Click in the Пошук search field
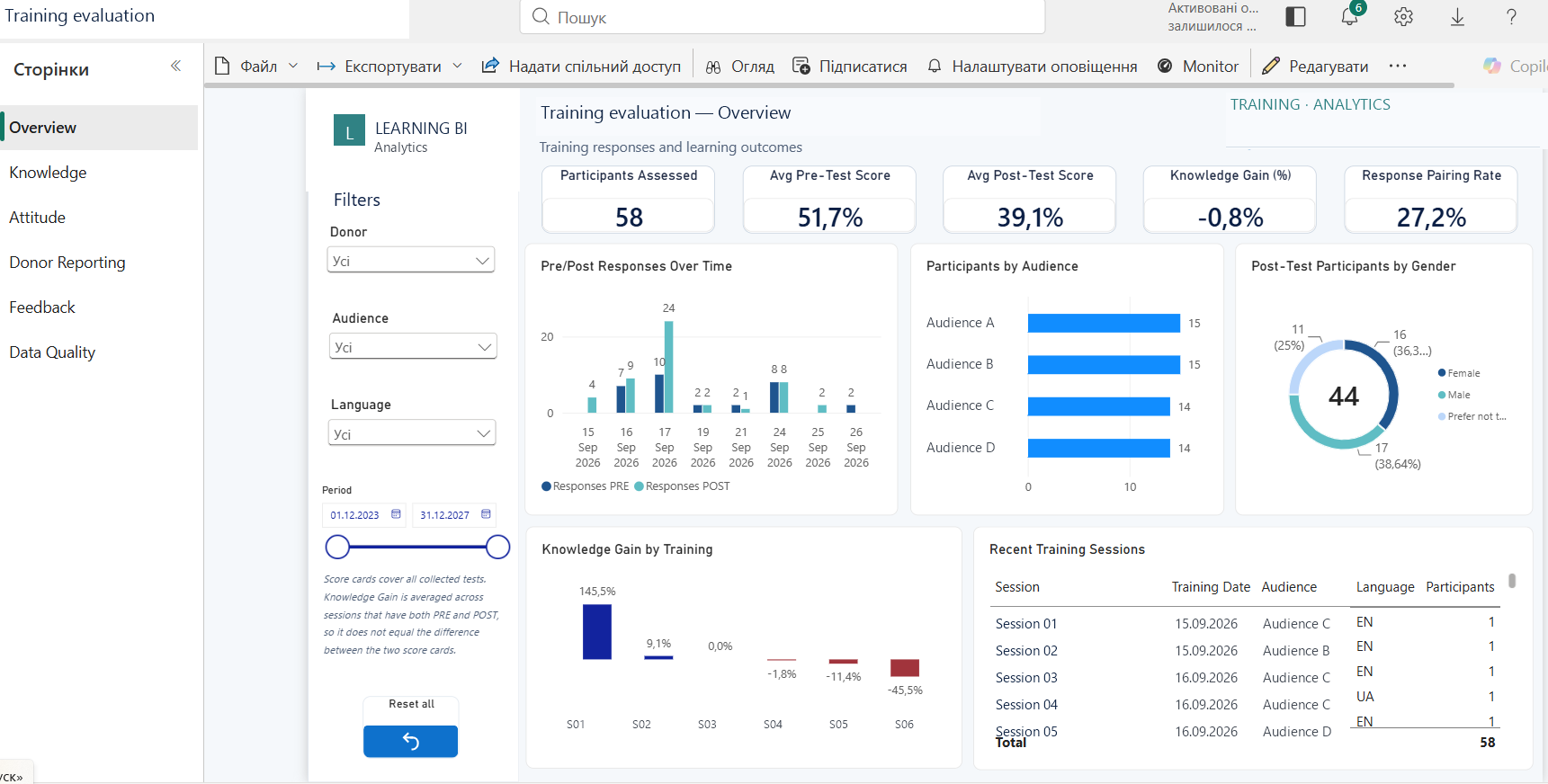This screenshot has height=784, width=1548. click(783, 17)
